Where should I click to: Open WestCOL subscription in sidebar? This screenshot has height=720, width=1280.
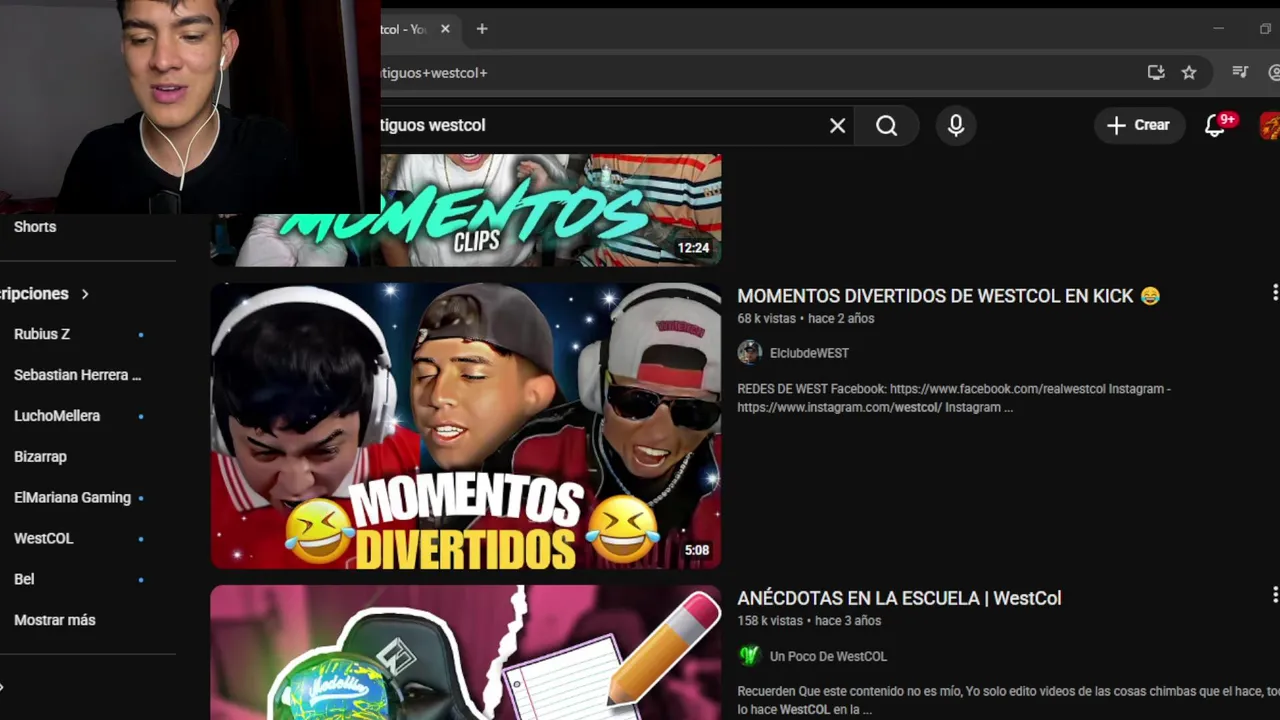click(44, 538)
